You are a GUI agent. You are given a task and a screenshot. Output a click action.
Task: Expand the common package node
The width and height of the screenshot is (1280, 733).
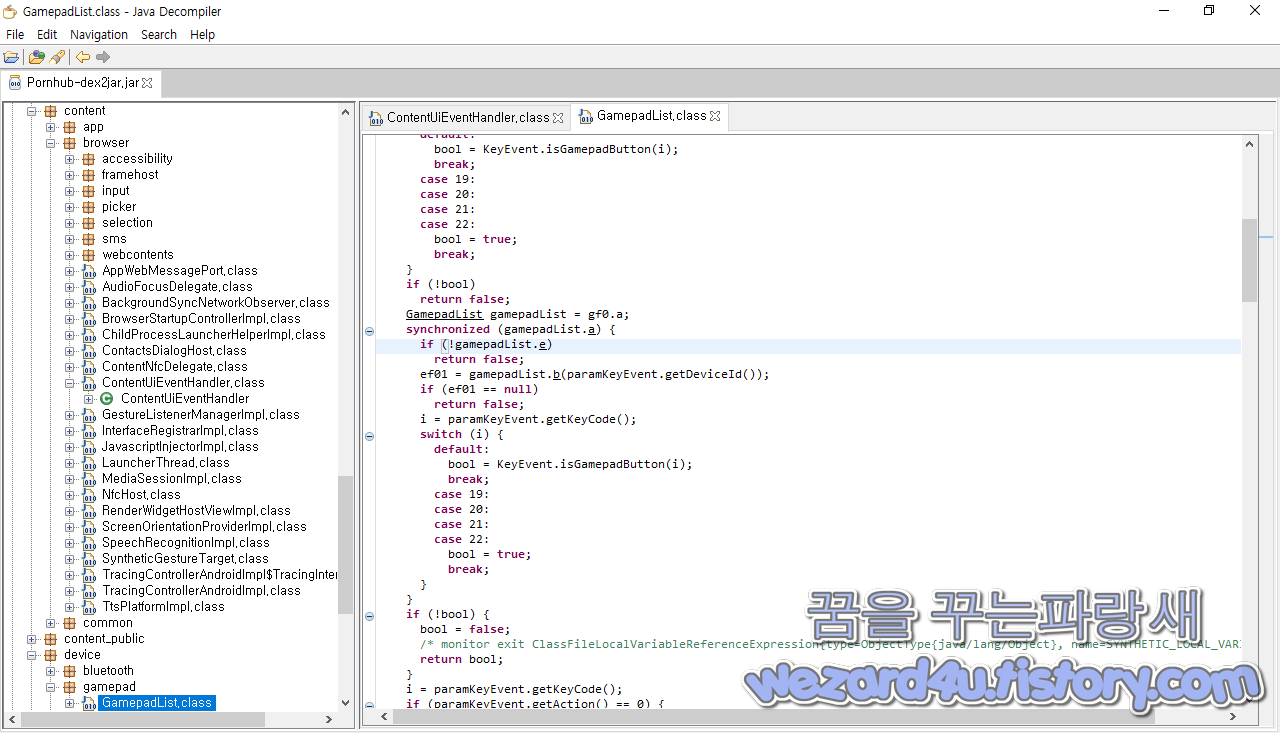pos(51,623)
